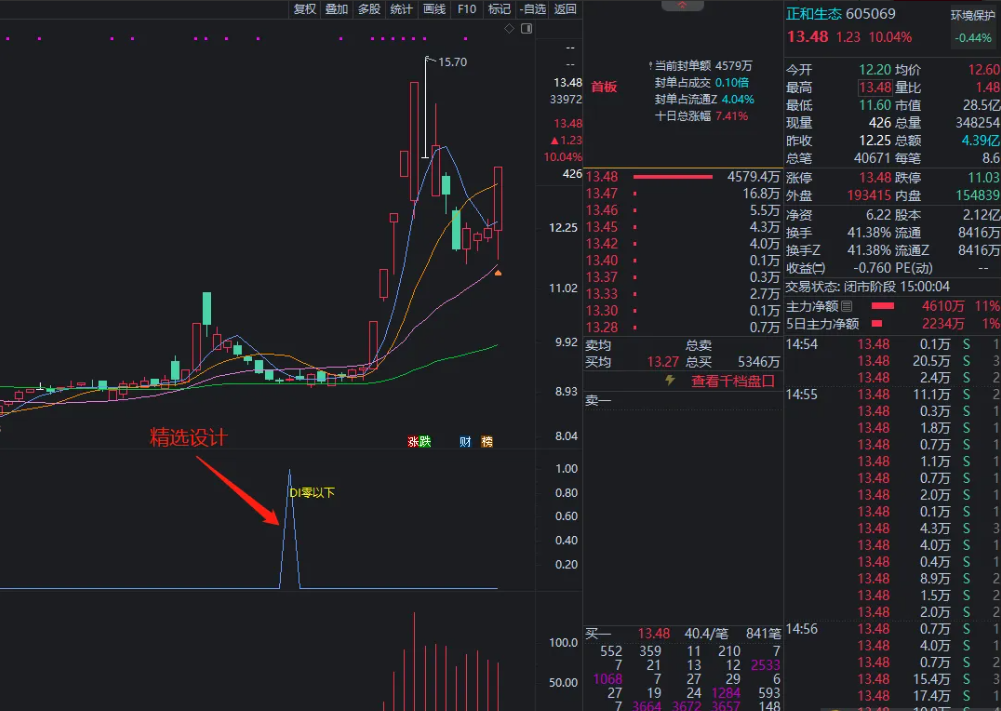Click the green 跌 indicator badge
The width and height of the screenshot is (1001, 711).
(x=425, y=441)
